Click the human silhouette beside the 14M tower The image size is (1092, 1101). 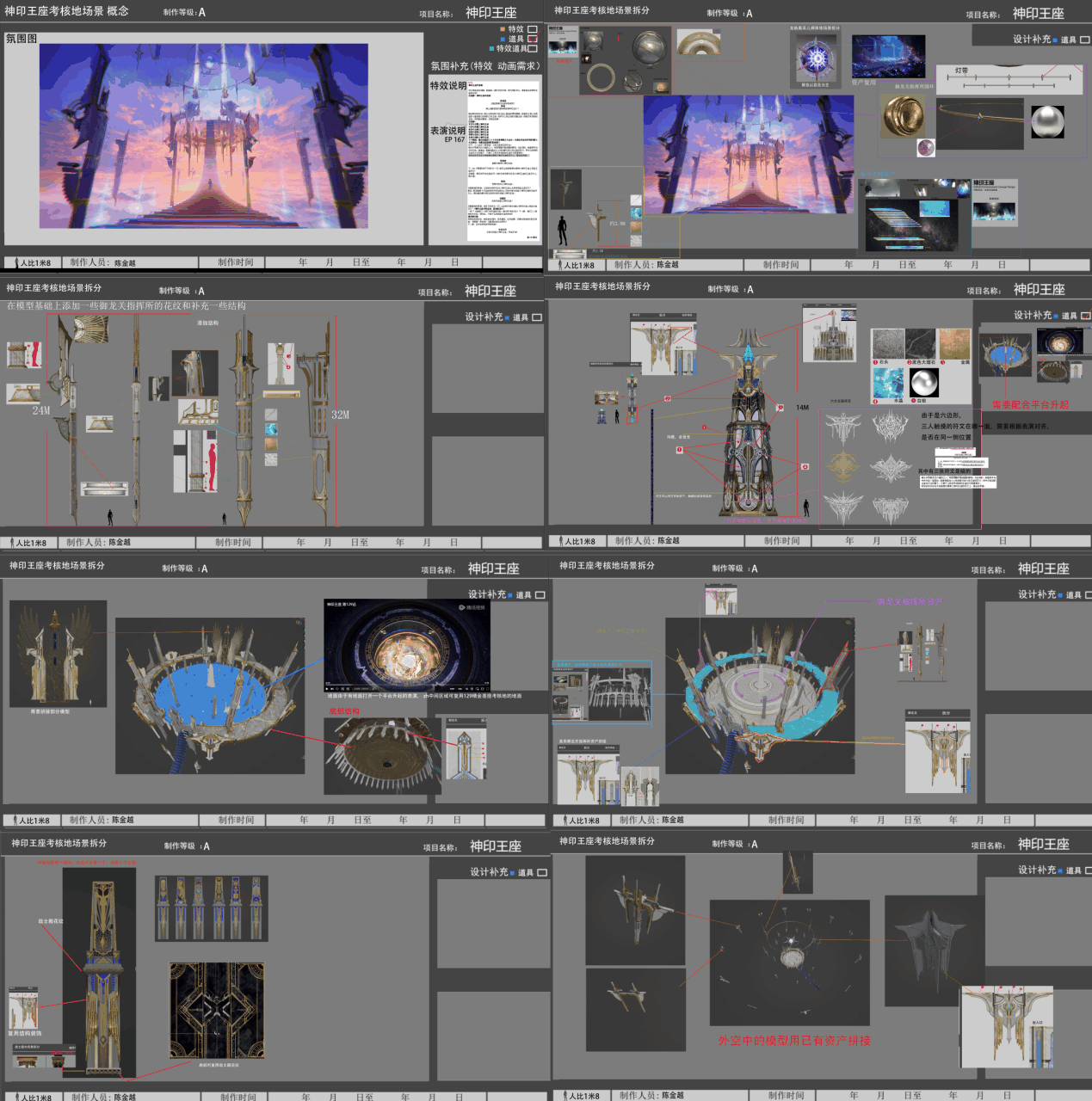tap(806, 507)
